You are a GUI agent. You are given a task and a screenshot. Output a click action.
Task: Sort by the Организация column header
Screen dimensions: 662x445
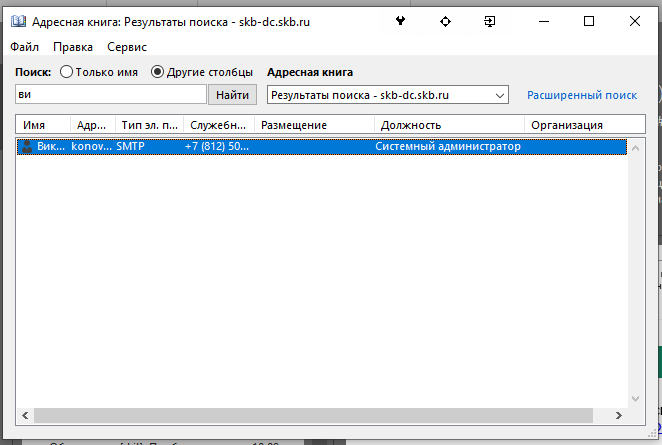tap(585, 125)
